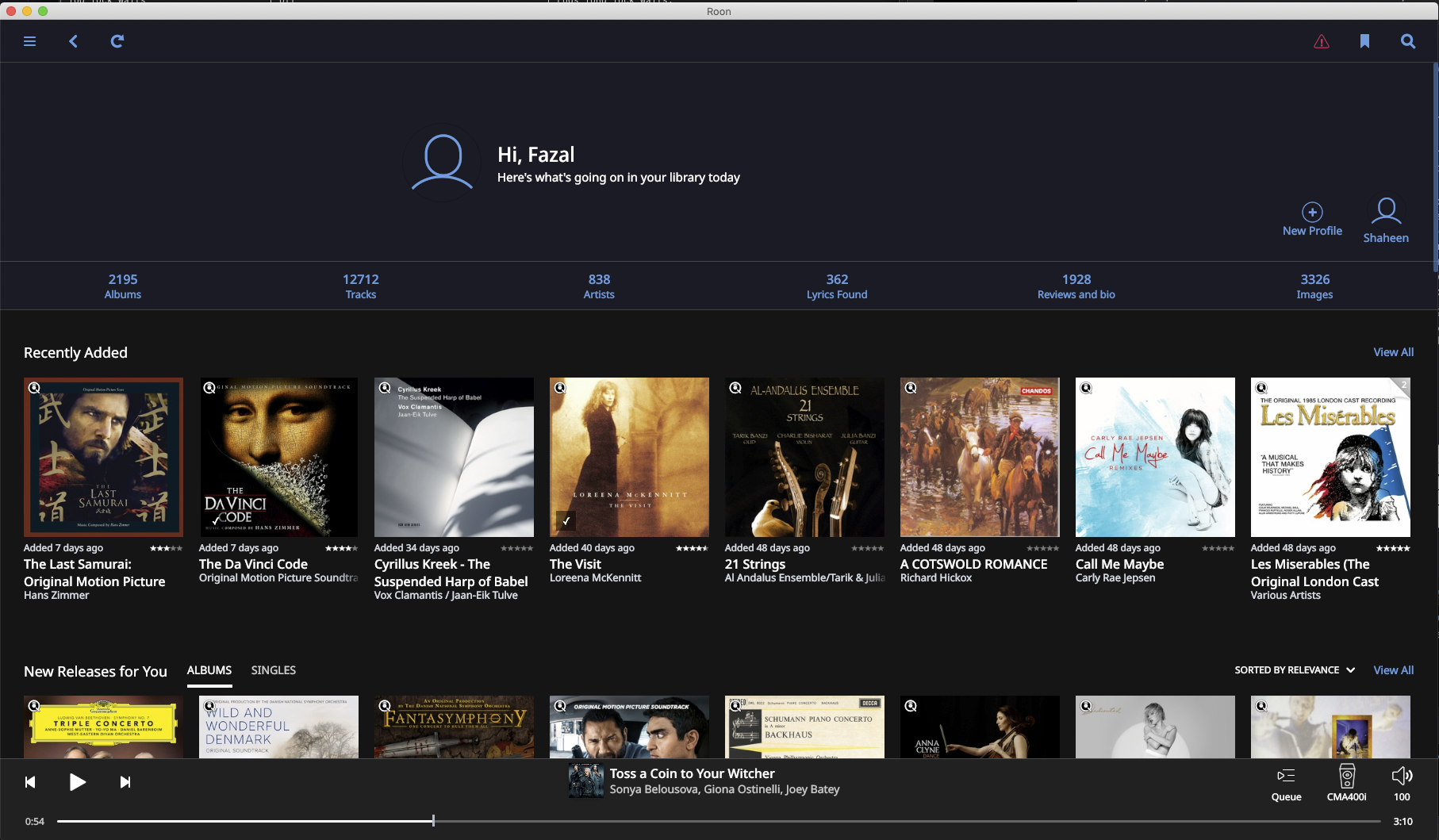Go back using the back arrow
The image size is (1439, 840).
pyautogui.click(x=73, y=41)
